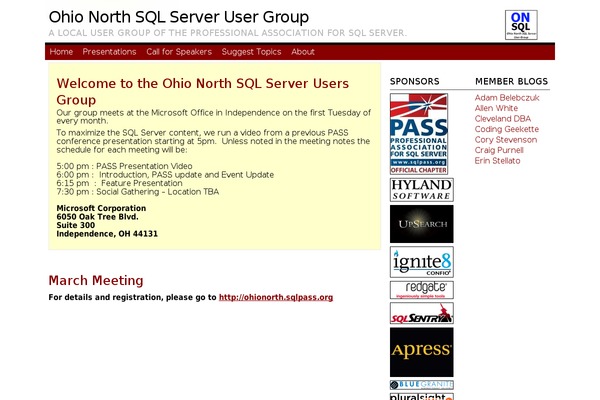Open the Coding Geekette blog link
The height and width of the screenshot is (400, 600).
(x=507, y=129)
